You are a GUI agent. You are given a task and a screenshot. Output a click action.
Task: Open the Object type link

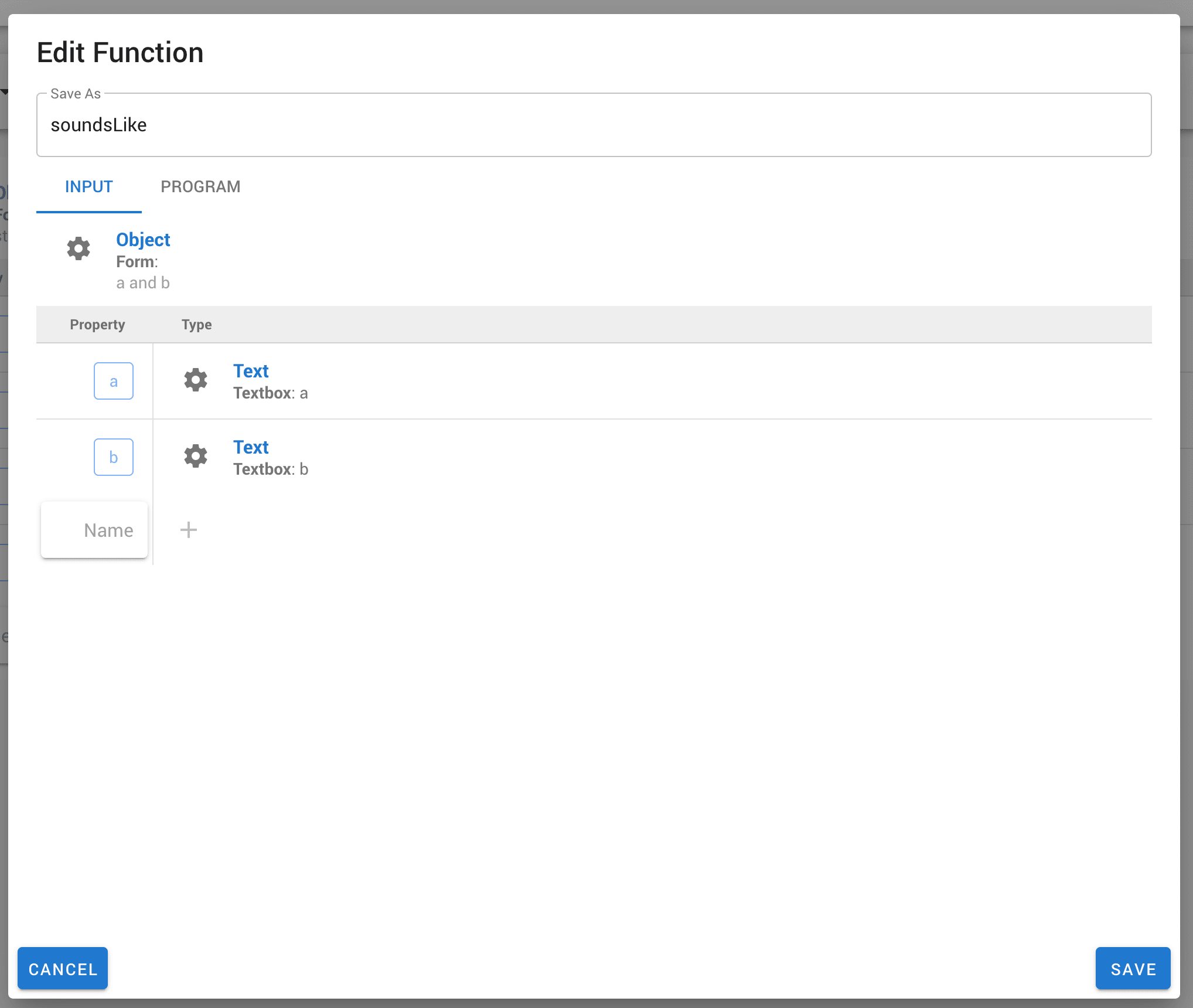[142, 240]
